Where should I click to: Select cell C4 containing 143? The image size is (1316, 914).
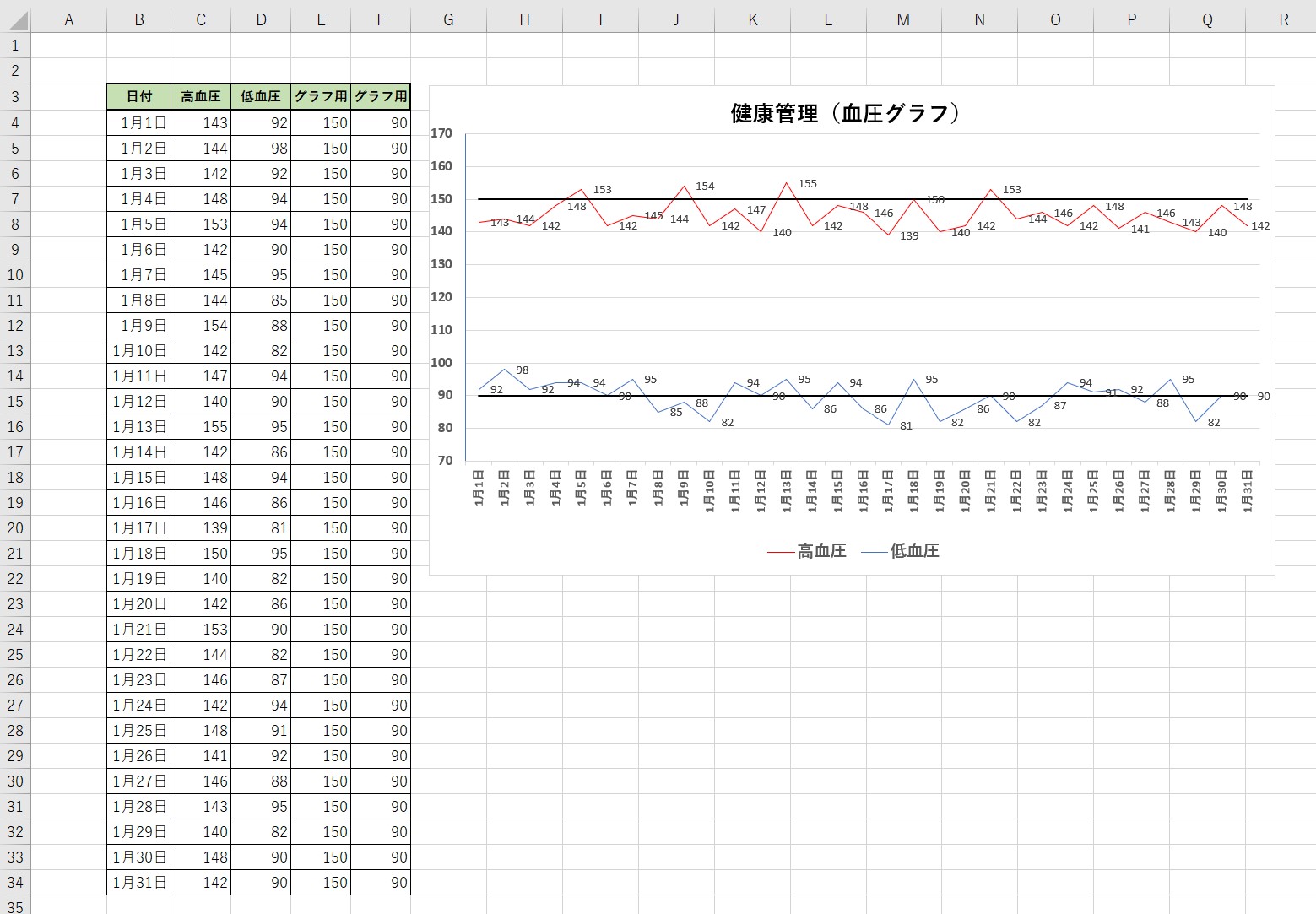pyautogui.click(x=200, y=122)
